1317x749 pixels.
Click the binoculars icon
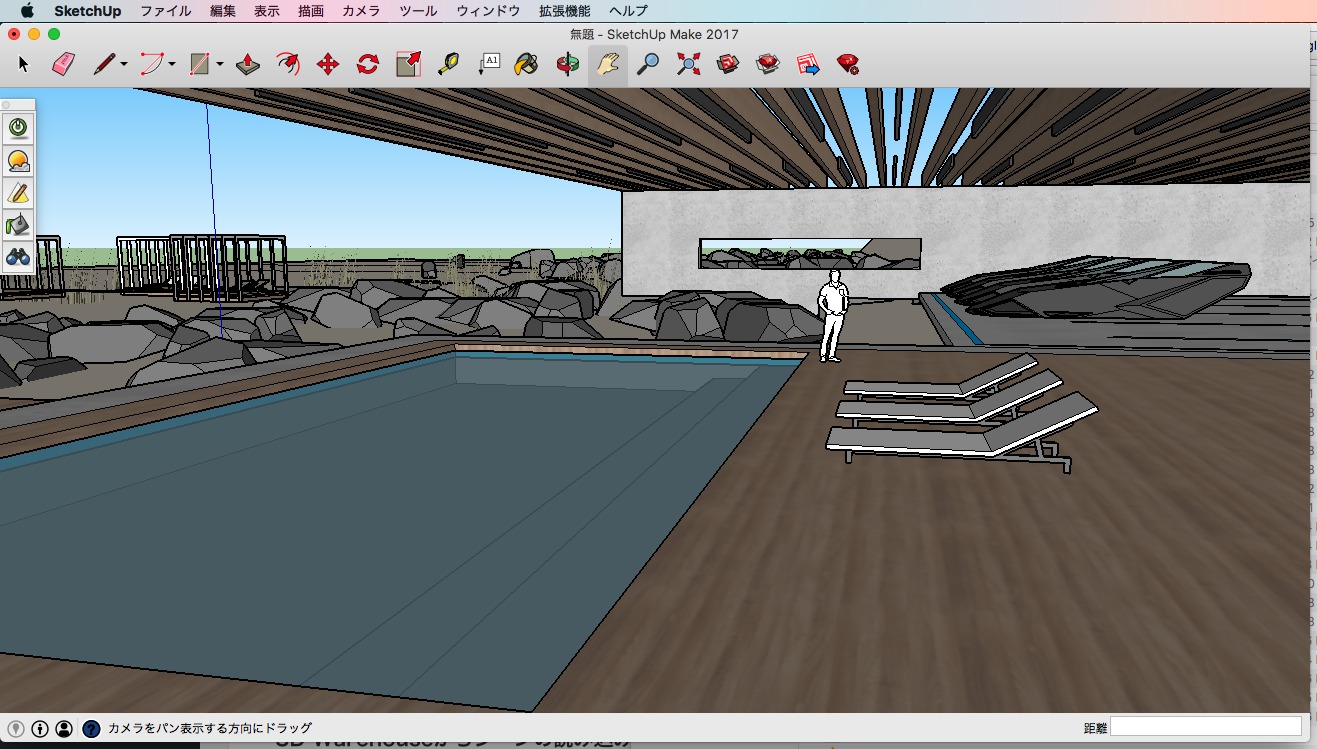18,256
